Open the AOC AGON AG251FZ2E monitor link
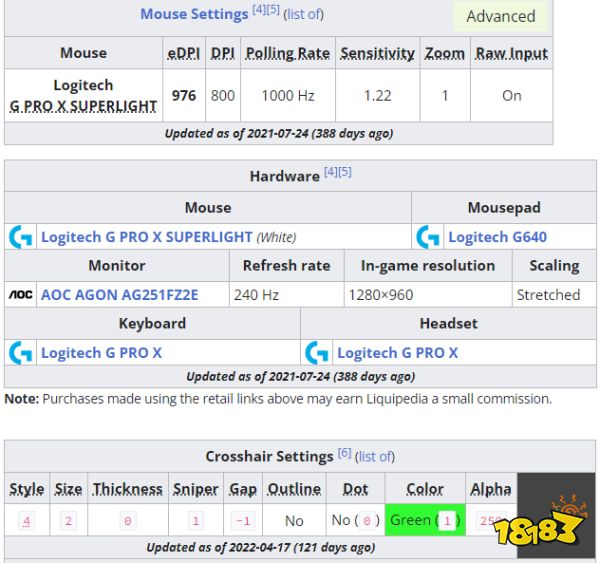The height and width of the screenshot is (563, 600). tap(119, 295)
